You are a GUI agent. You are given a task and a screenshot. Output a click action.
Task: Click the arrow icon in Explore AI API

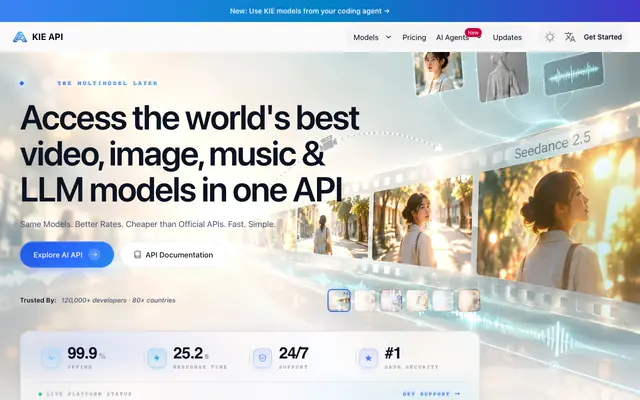(x=95, y=255)
